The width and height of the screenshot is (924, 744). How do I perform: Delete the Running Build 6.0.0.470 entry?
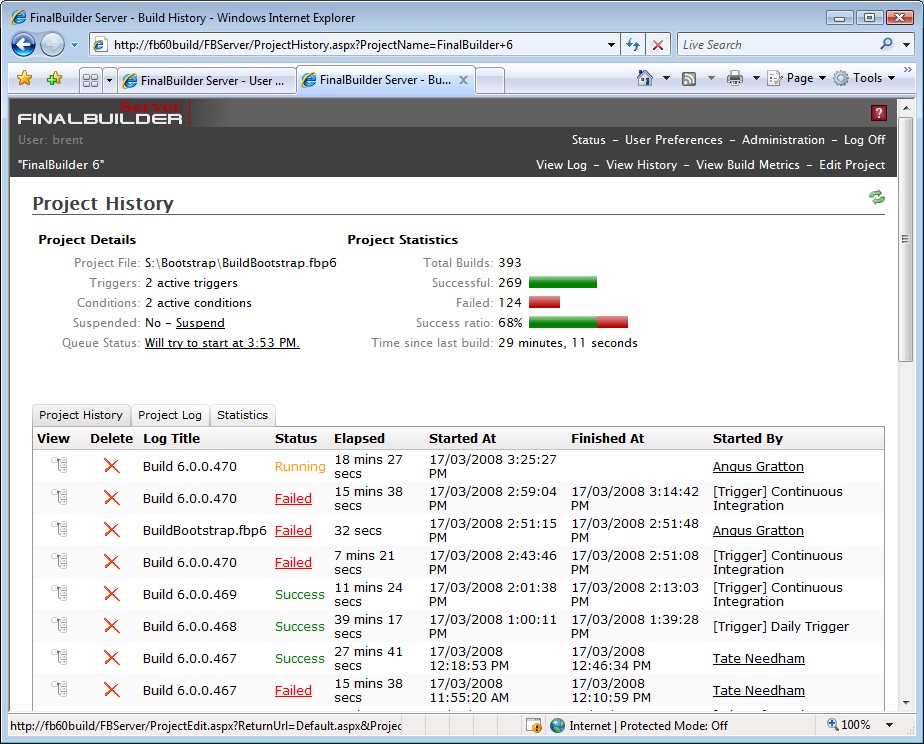(111, 466)
